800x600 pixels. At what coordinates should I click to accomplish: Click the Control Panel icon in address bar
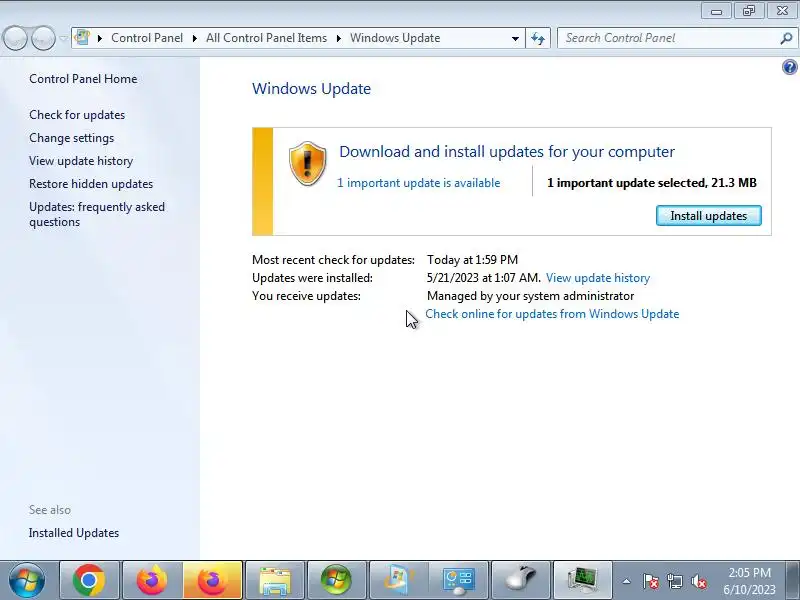82,38
